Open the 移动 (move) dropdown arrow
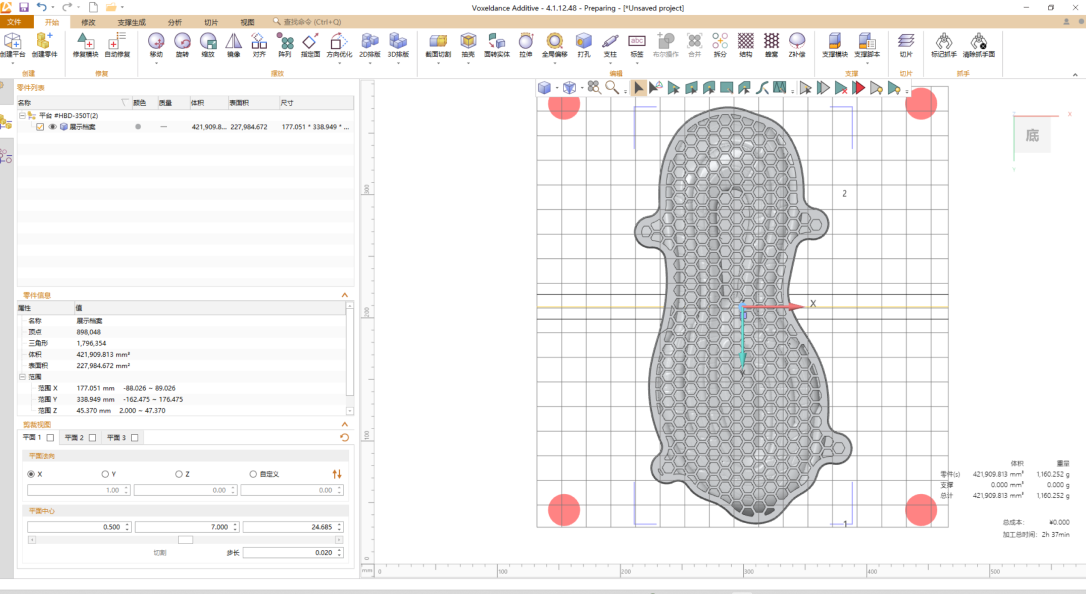Viewport: 1086px width, 594px height. tap(156, 63)
